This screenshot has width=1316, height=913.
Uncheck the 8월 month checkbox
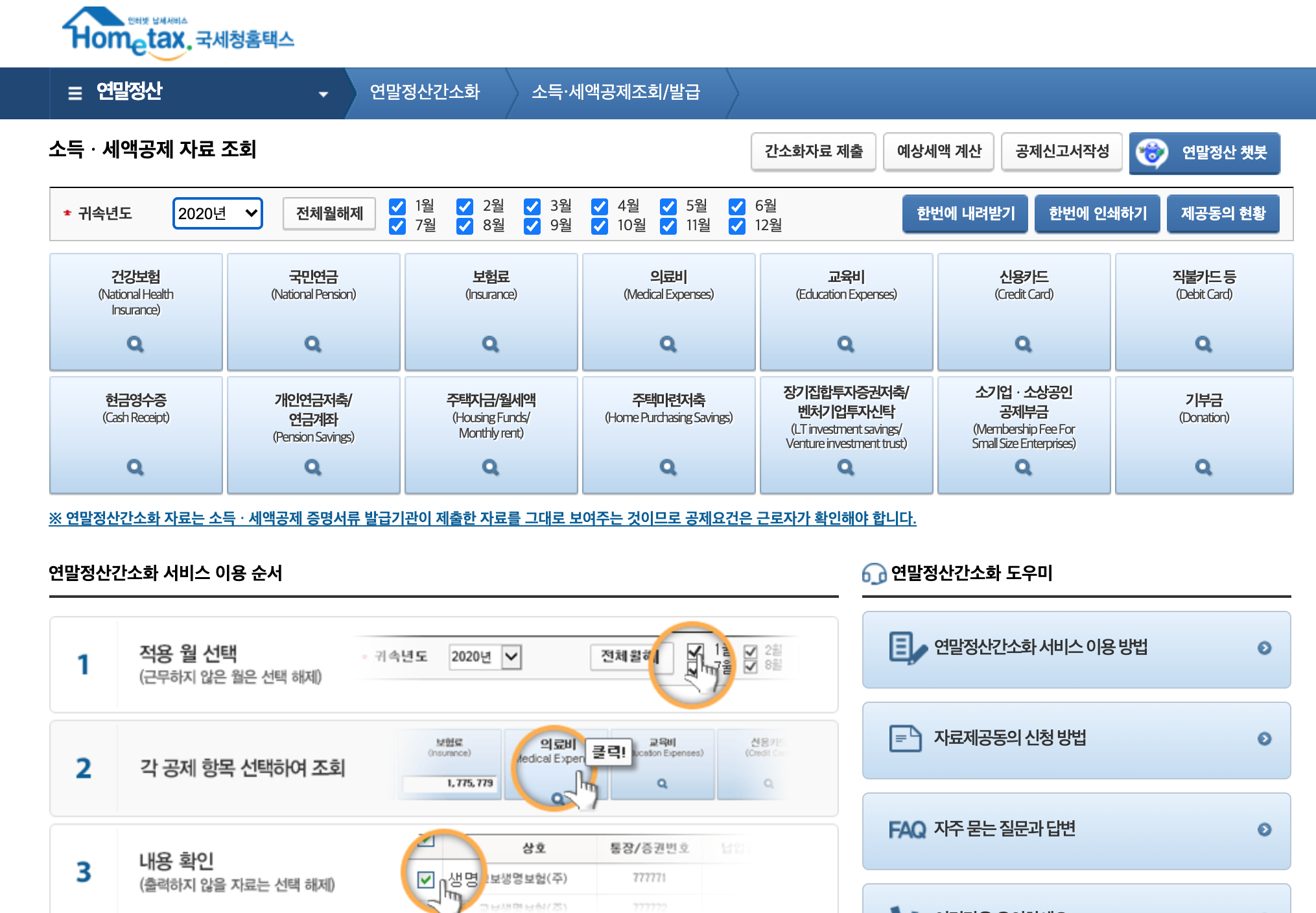465,226
